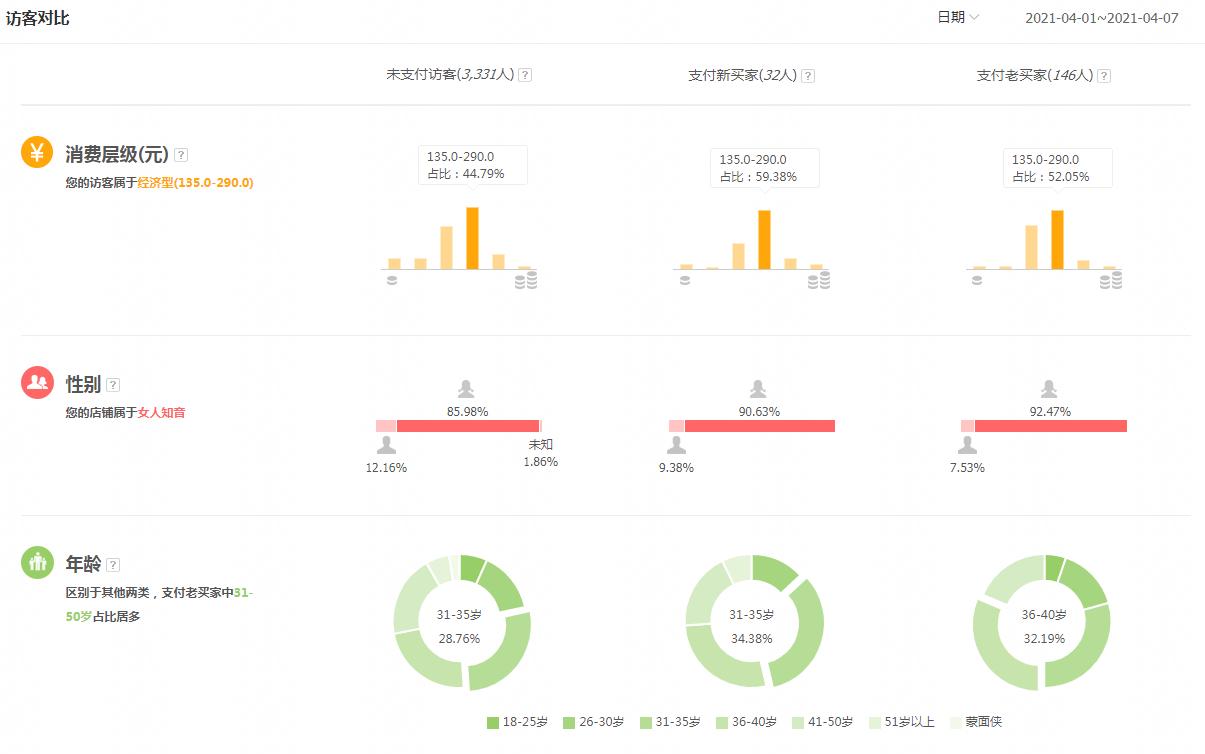Click help icon beside 年龄

click(x=113, y=565)
